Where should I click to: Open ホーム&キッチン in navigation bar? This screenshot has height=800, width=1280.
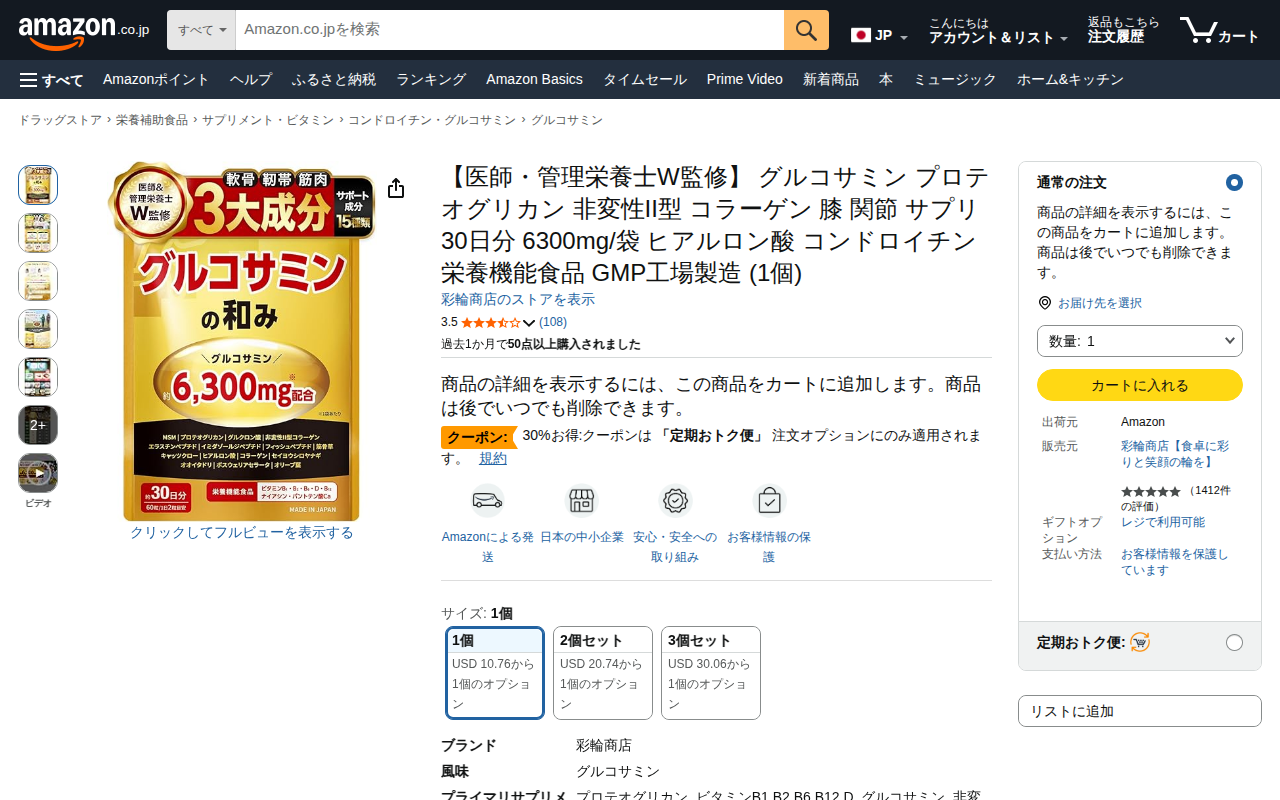(1070, 80)
